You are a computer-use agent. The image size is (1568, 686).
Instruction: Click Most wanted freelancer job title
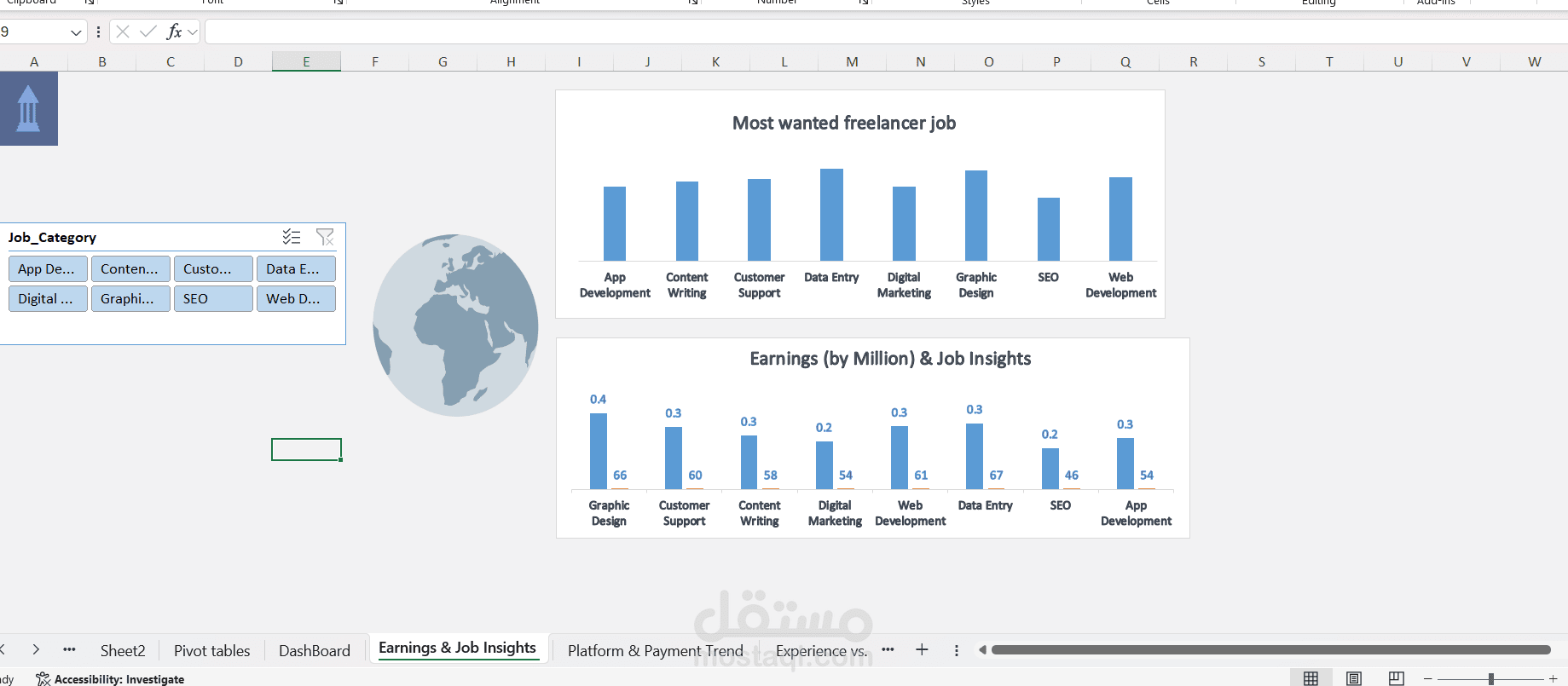tap(843, 123)
